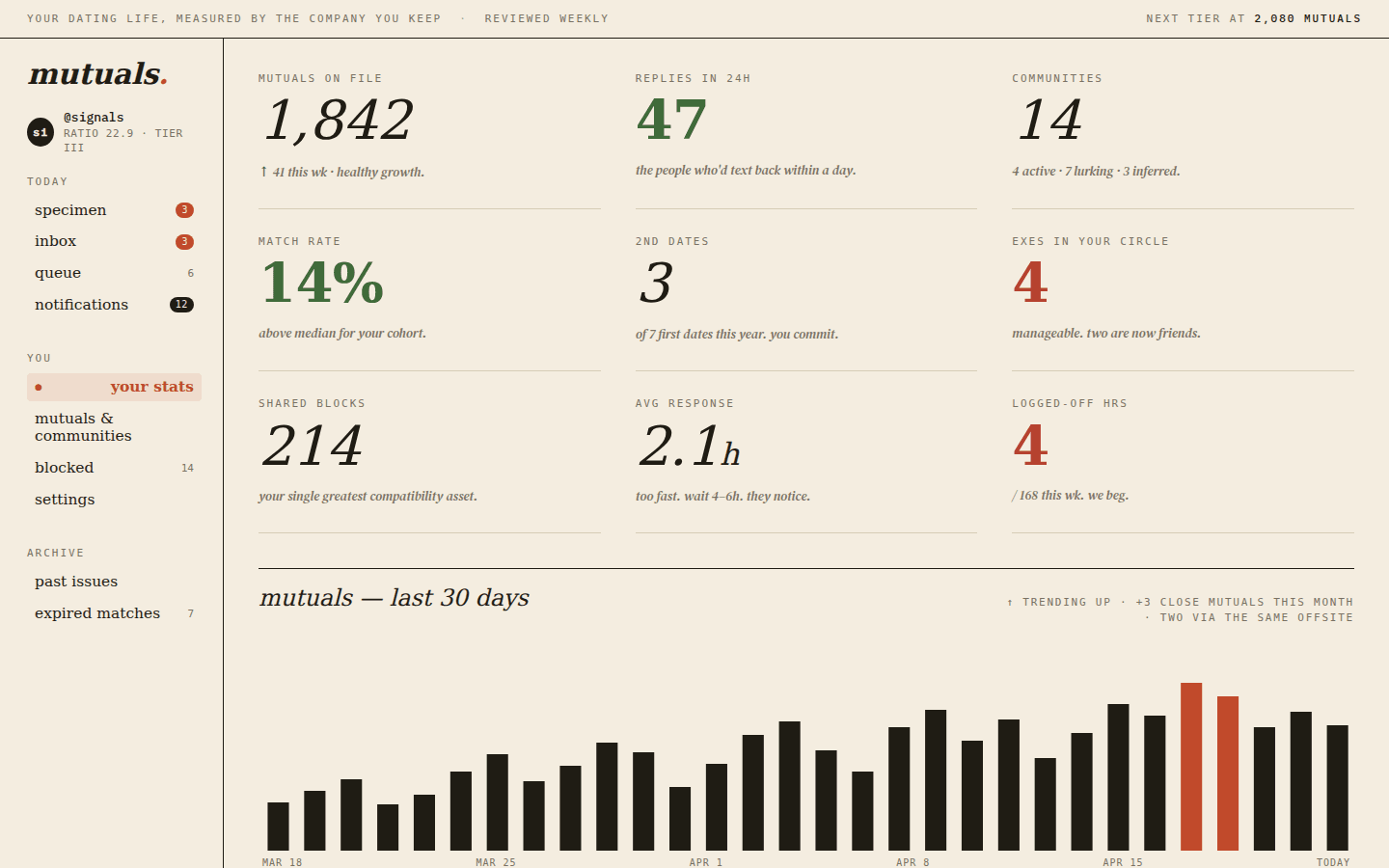The height and width of the screenshot is (868, 1389).
Task: Click the 14% match rate value
Action: tap(322, 283)
